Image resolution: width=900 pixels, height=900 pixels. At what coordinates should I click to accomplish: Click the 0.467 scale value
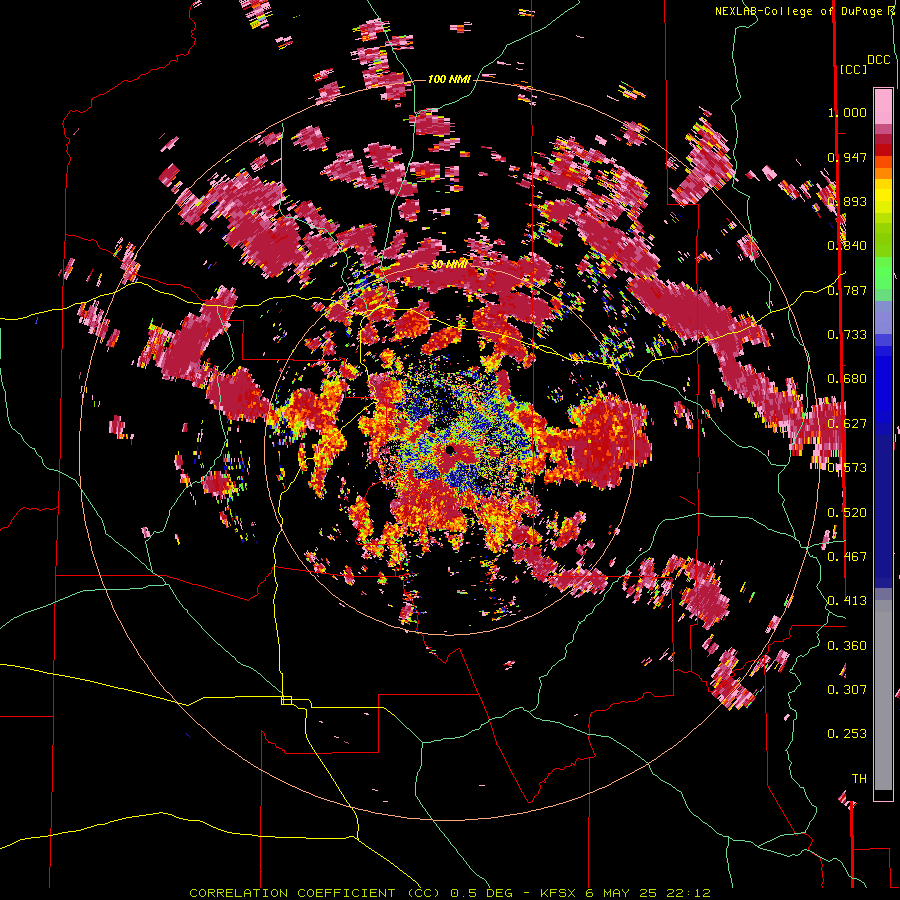click(x=847, y=557)
